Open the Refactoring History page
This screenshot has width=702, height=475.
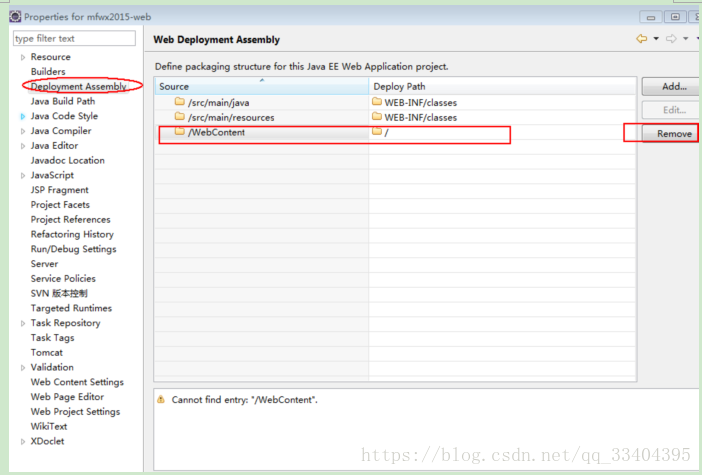tap(72, 234)
